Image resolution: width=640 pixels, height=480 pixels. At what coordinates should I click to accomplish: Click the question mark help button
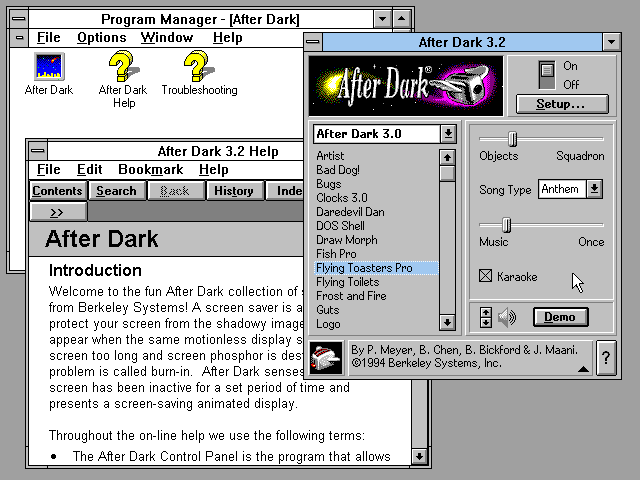pos(606,358)
